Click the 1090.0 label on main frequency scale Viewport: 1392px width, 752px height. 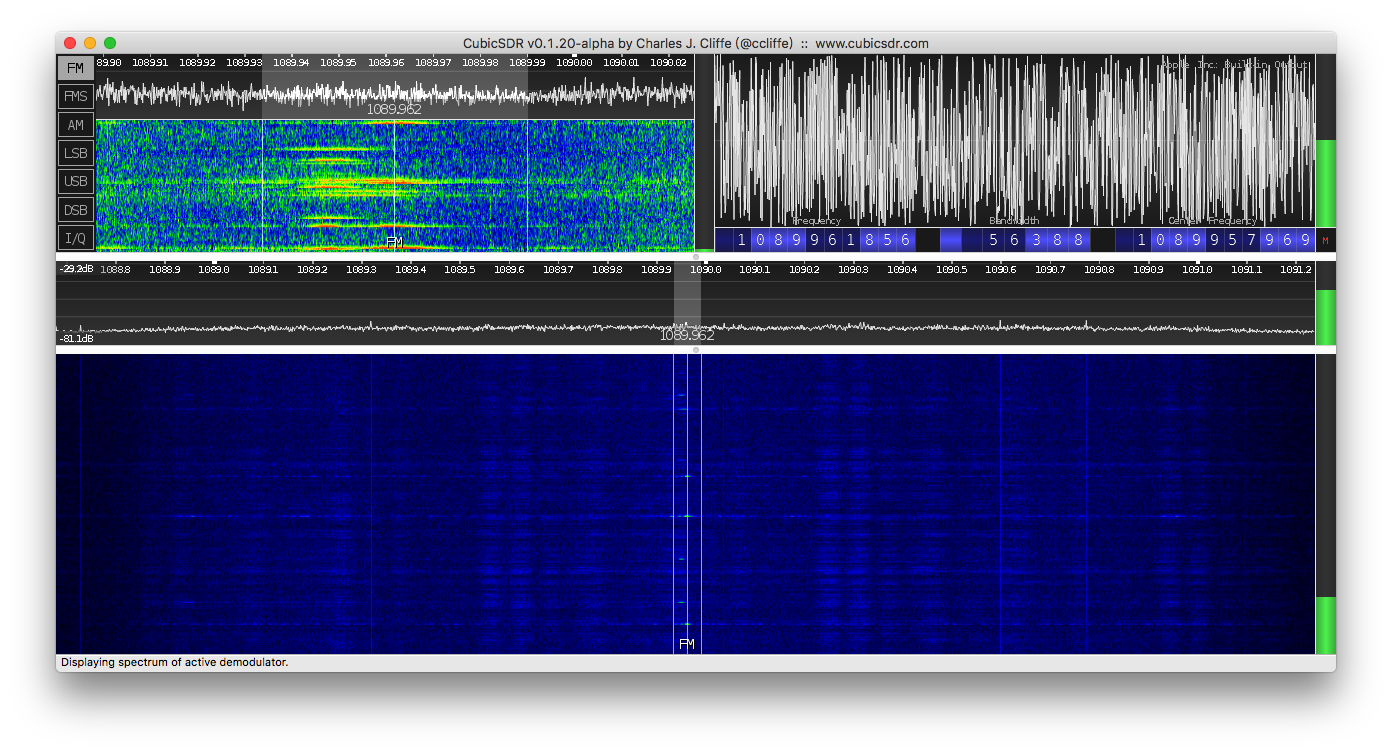(704, 269)
